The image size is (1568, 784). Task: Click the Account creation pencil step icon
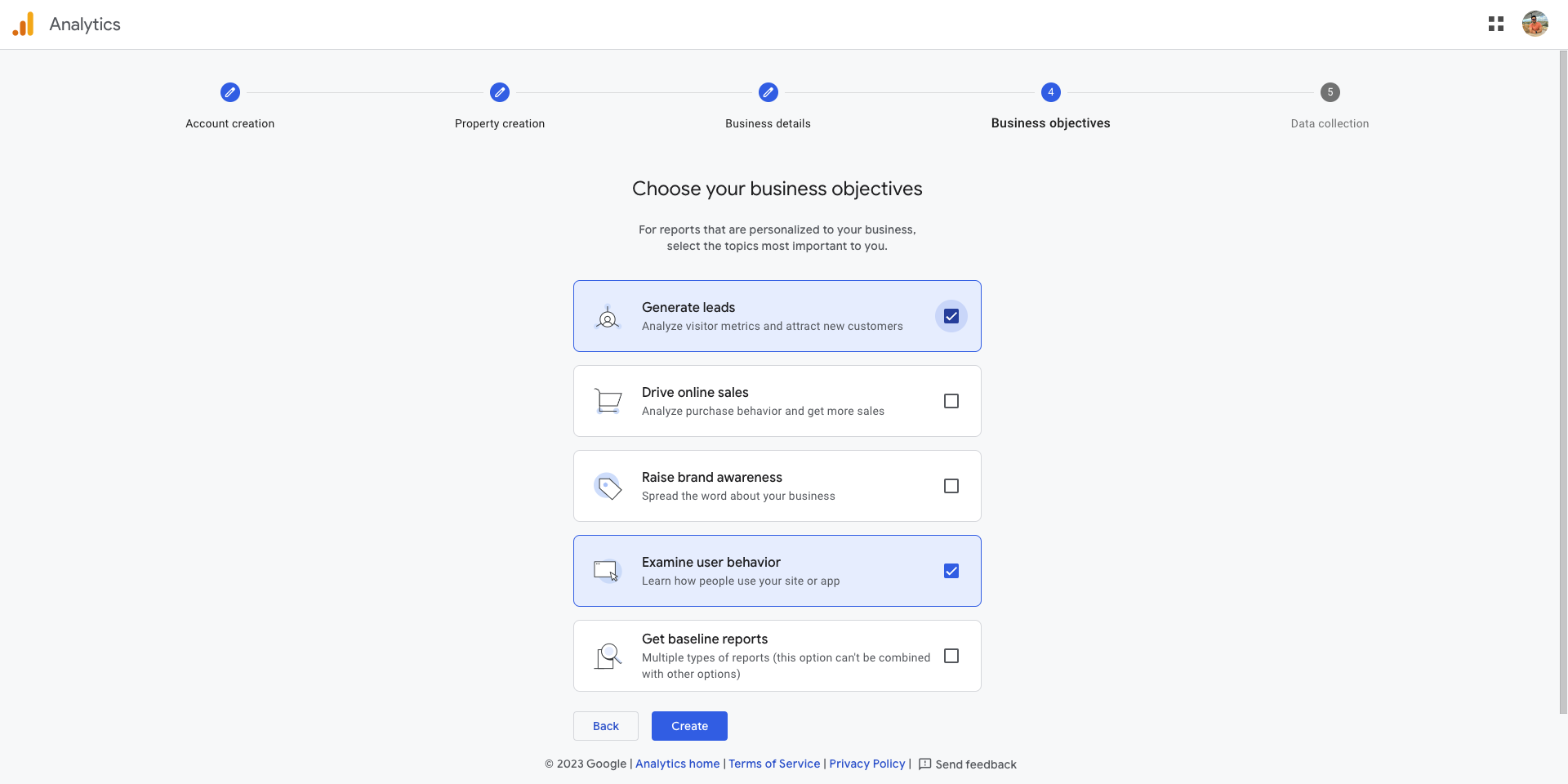(x=230, y=92)
